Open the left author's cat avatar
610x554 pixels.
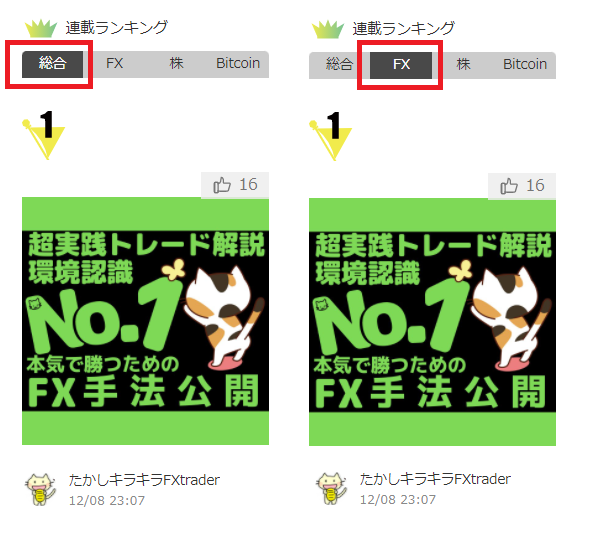click(x=40, y=489)
